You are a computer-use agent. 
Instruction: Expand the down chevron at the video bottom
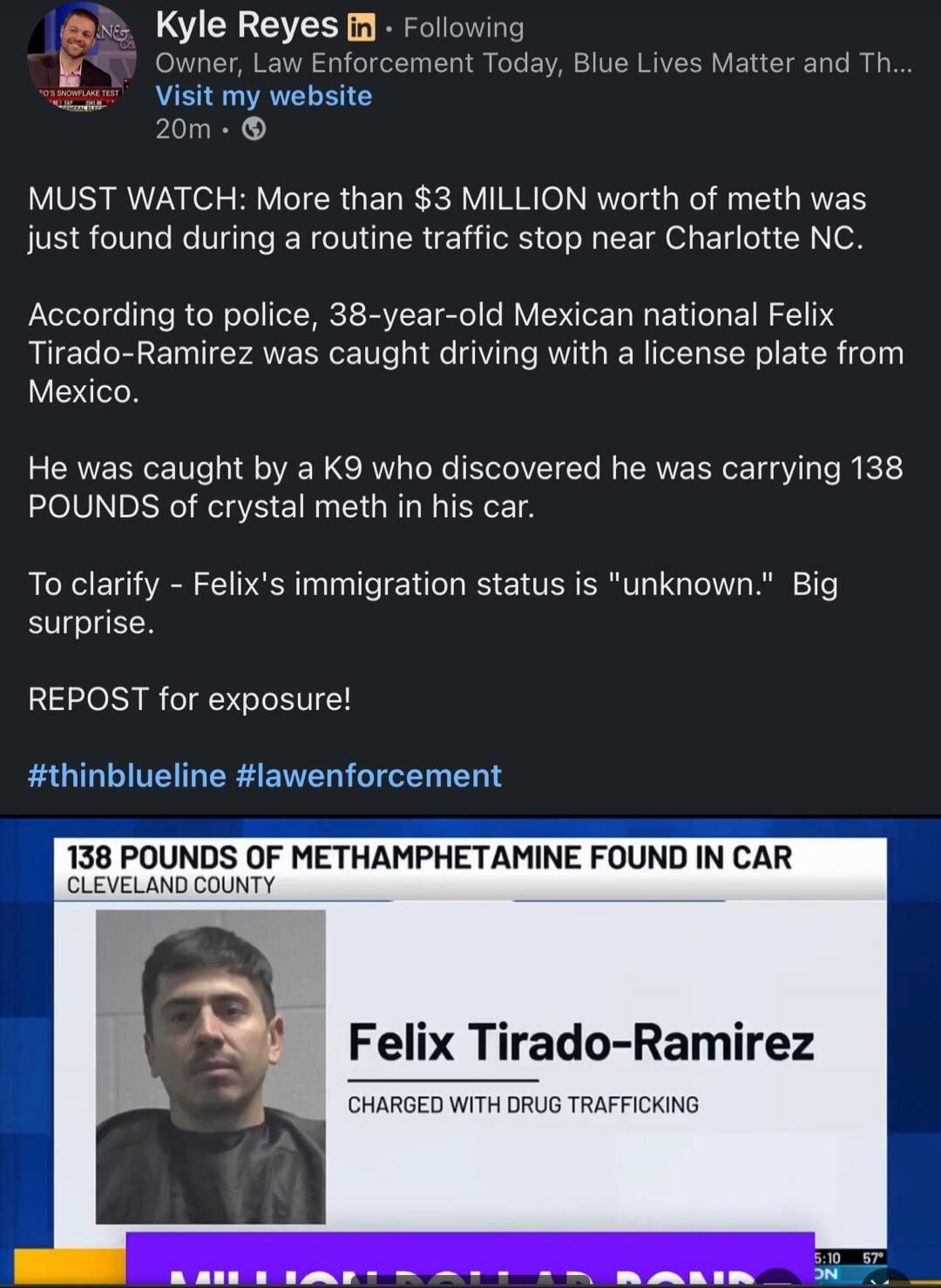tap(878, 1283)
